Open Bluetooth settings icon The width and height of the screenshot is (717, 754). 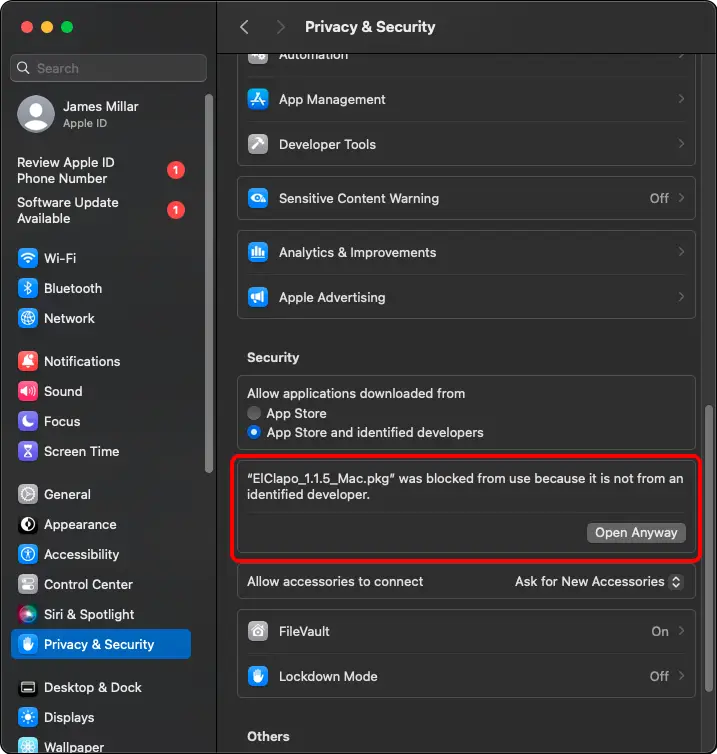coord(28,288)
